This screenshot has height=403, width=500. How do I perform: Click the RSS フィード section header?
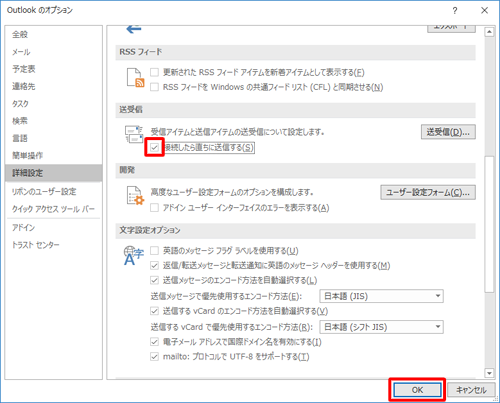coord(295,52)
